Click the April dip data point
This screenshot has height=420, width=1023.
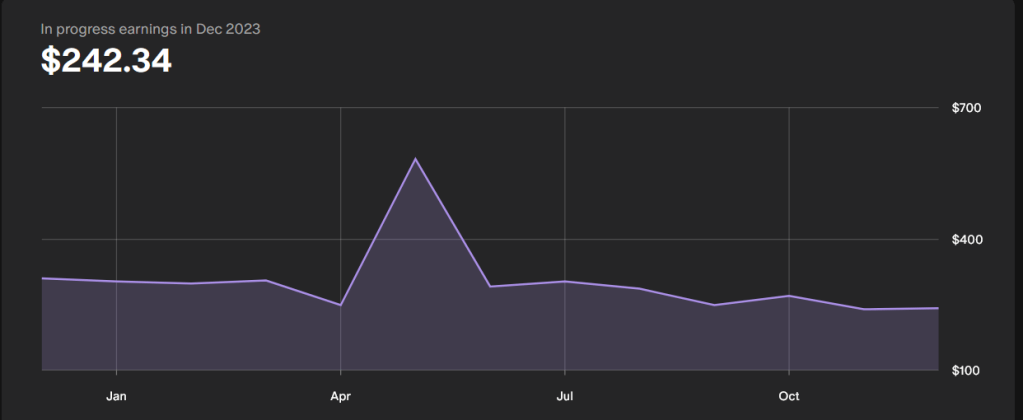coord(341,305)
